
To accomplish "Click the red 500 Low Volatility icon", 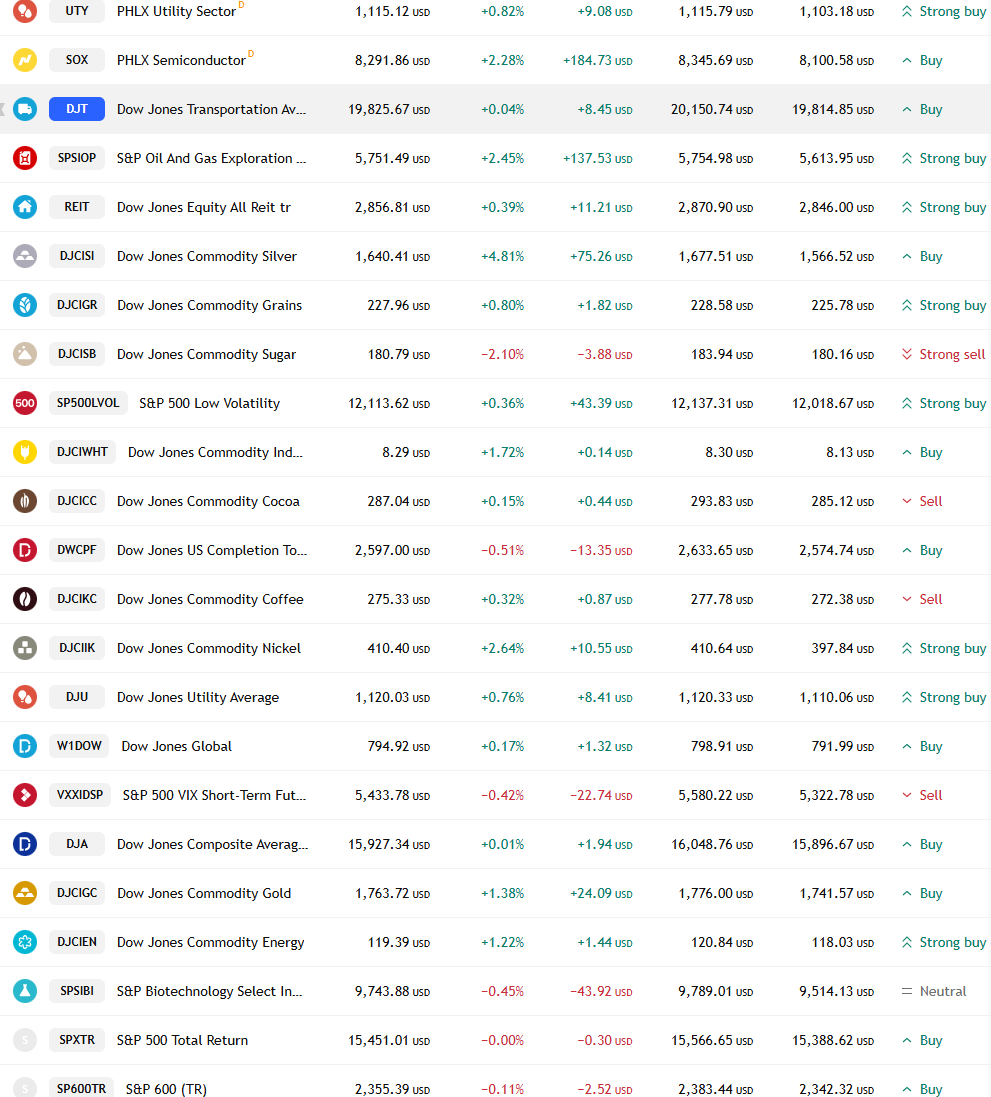I will coord(24,403).
